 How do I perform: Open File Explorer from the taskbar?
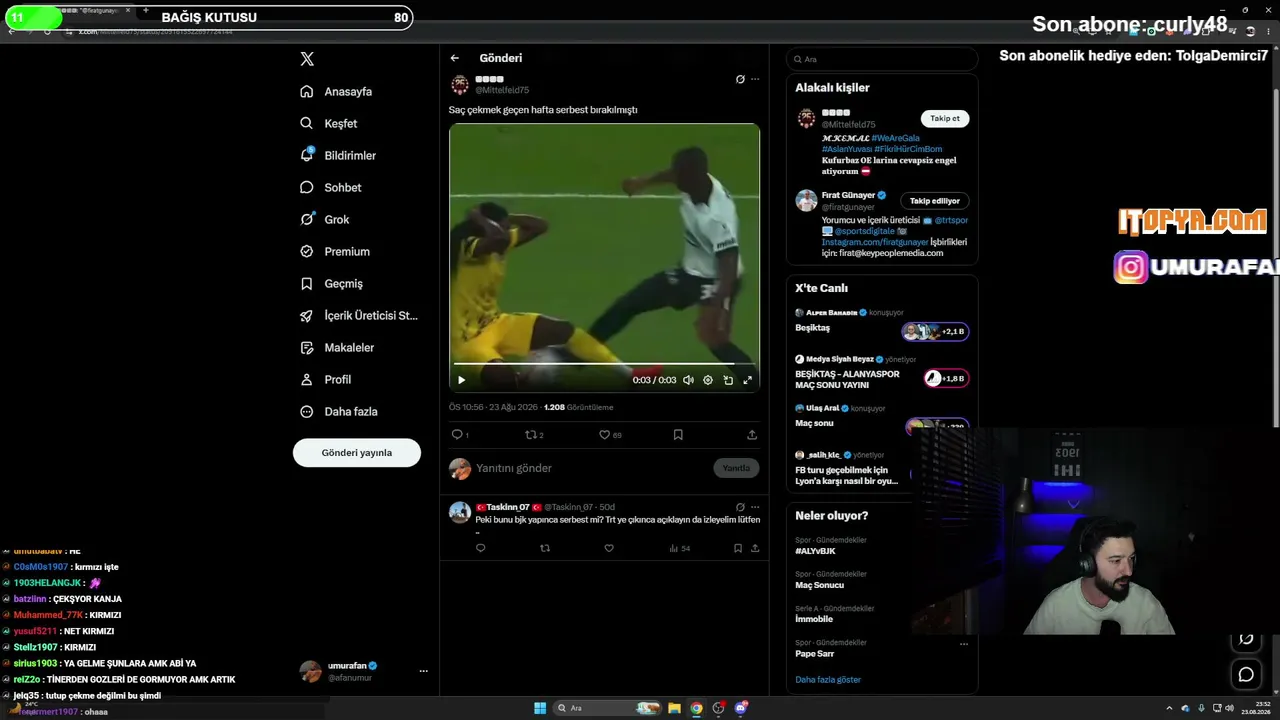(675, 708)
